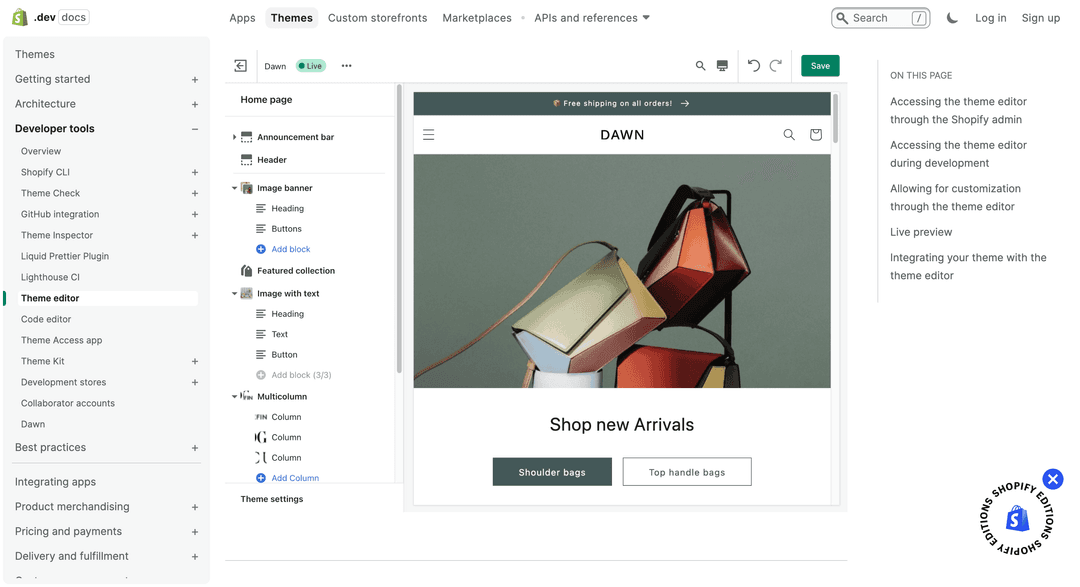
Task: Dismiss the Shopify Editions badge
Action: [x=1053, y=479]
